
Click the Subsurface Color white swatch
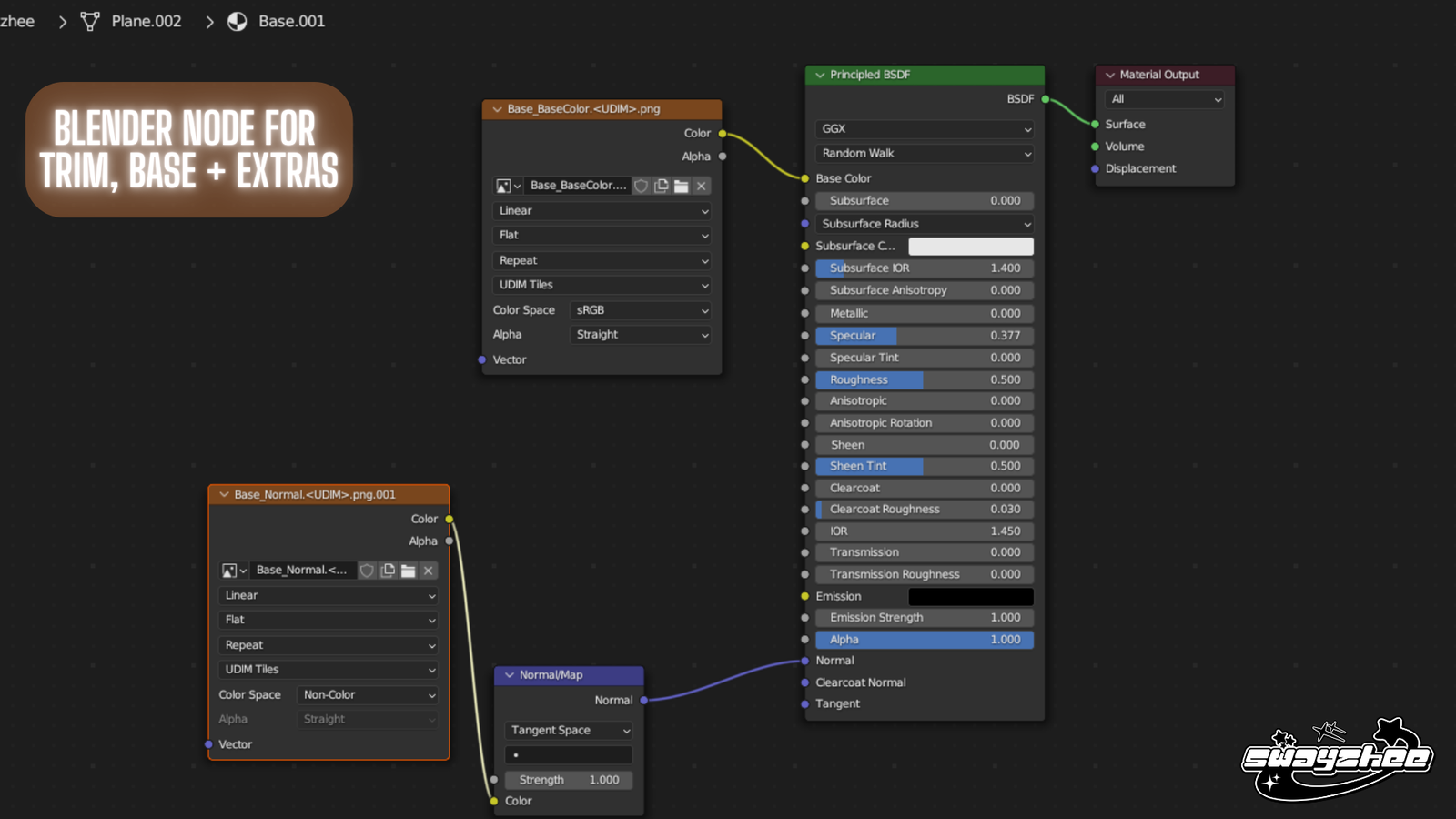click(971, 247)
